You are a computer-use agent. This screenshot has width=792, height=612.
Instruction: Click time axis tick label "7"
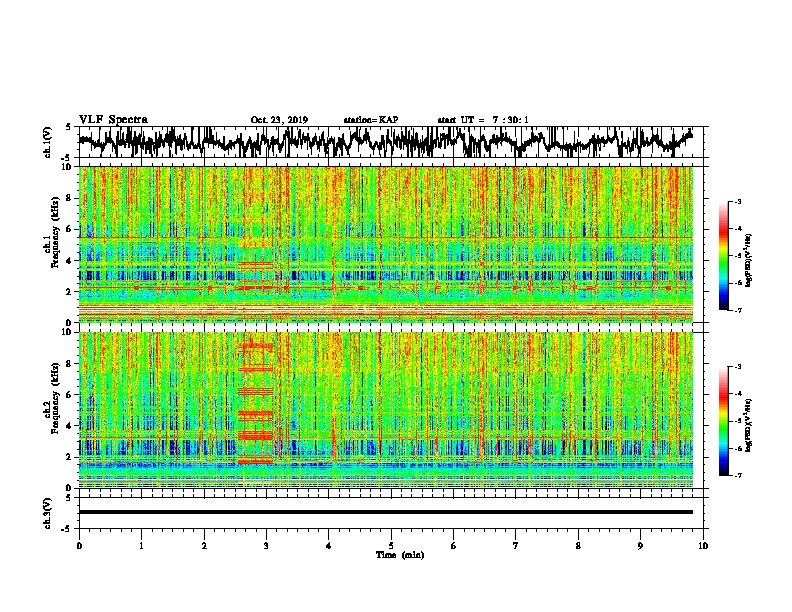click(516, 546)
